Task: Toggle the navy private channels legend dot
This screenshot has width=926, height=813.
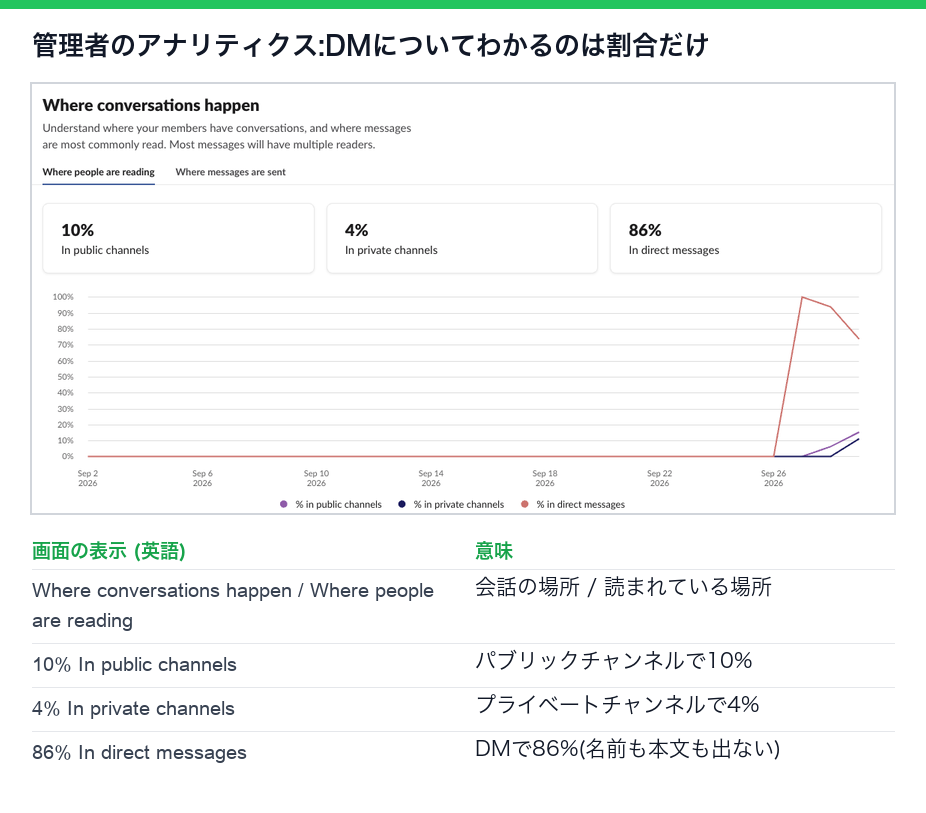Action: pos(402,504)
